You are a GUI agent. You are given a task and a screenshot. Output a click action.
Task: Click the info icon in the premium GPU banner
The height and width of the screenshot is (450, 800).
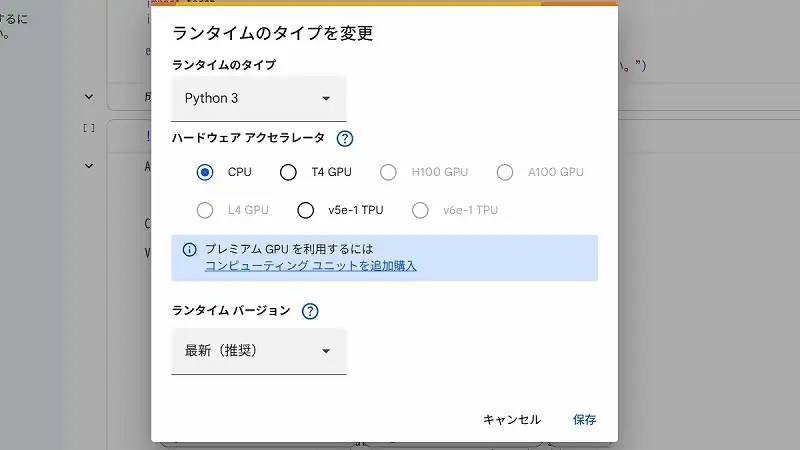point(190,250)
